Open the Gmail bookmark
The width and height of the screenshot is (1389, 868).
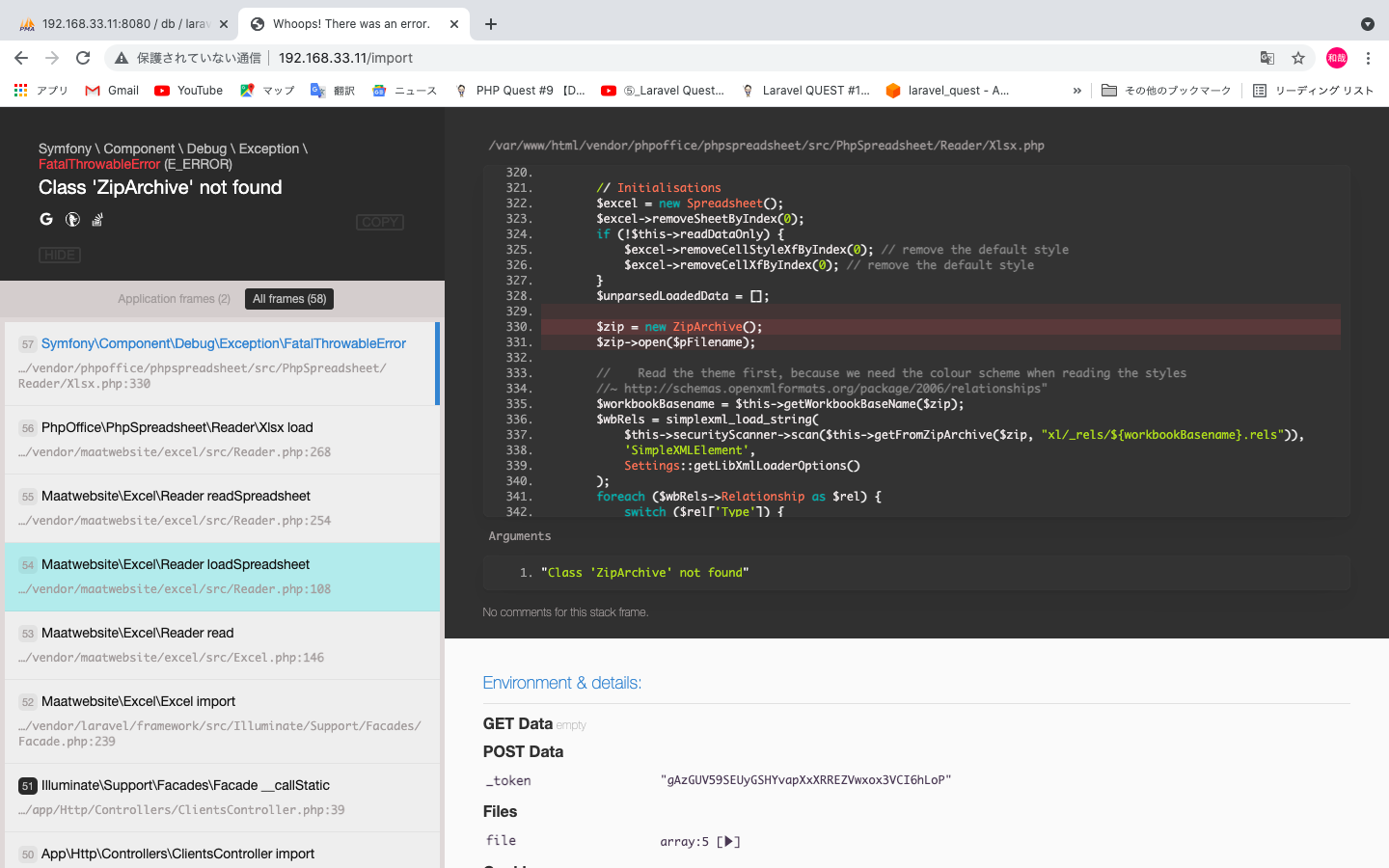tap(112, 91)
